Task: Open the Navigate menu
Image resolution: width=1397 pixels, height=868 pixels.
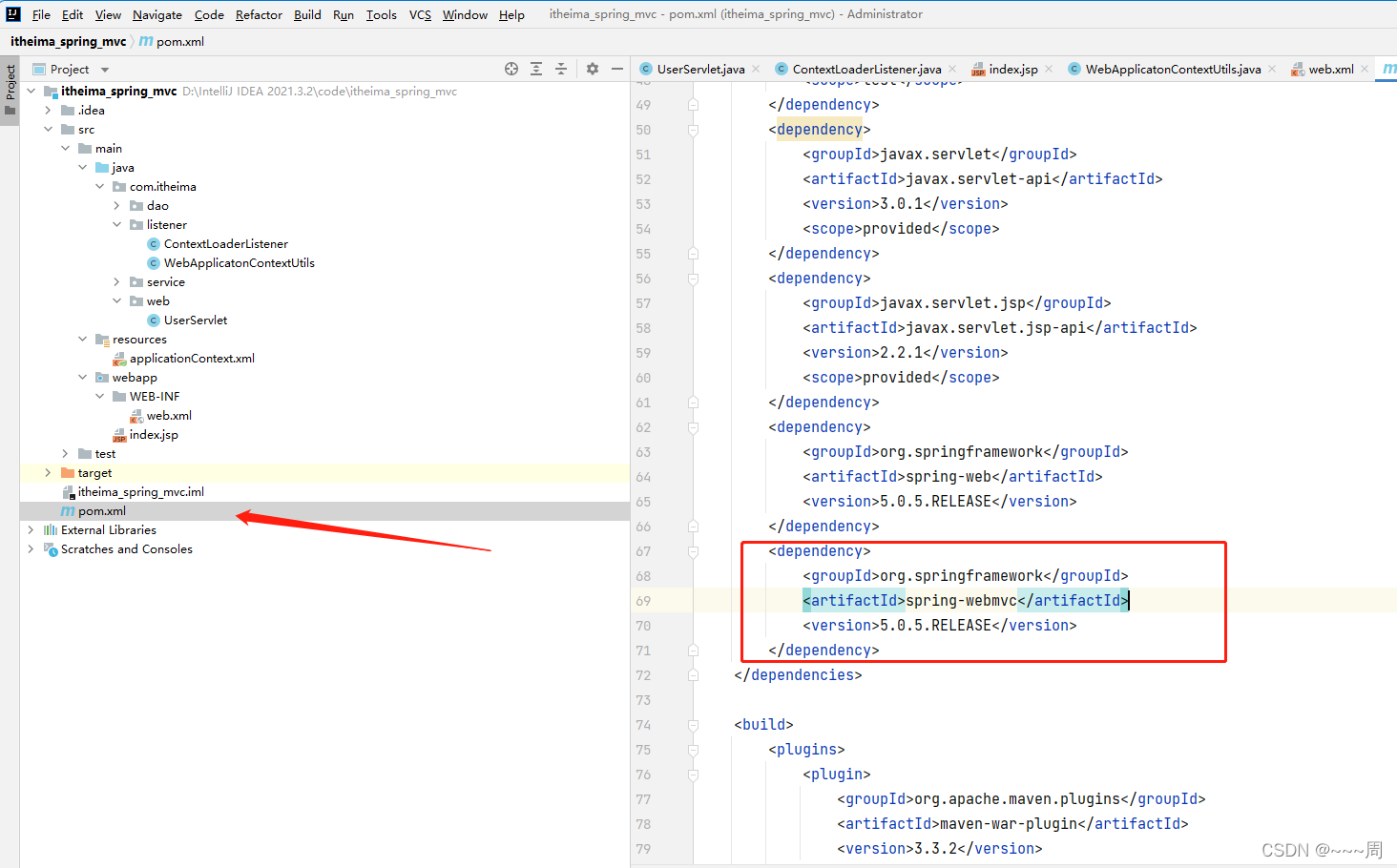Action: [x=157, y=14]
